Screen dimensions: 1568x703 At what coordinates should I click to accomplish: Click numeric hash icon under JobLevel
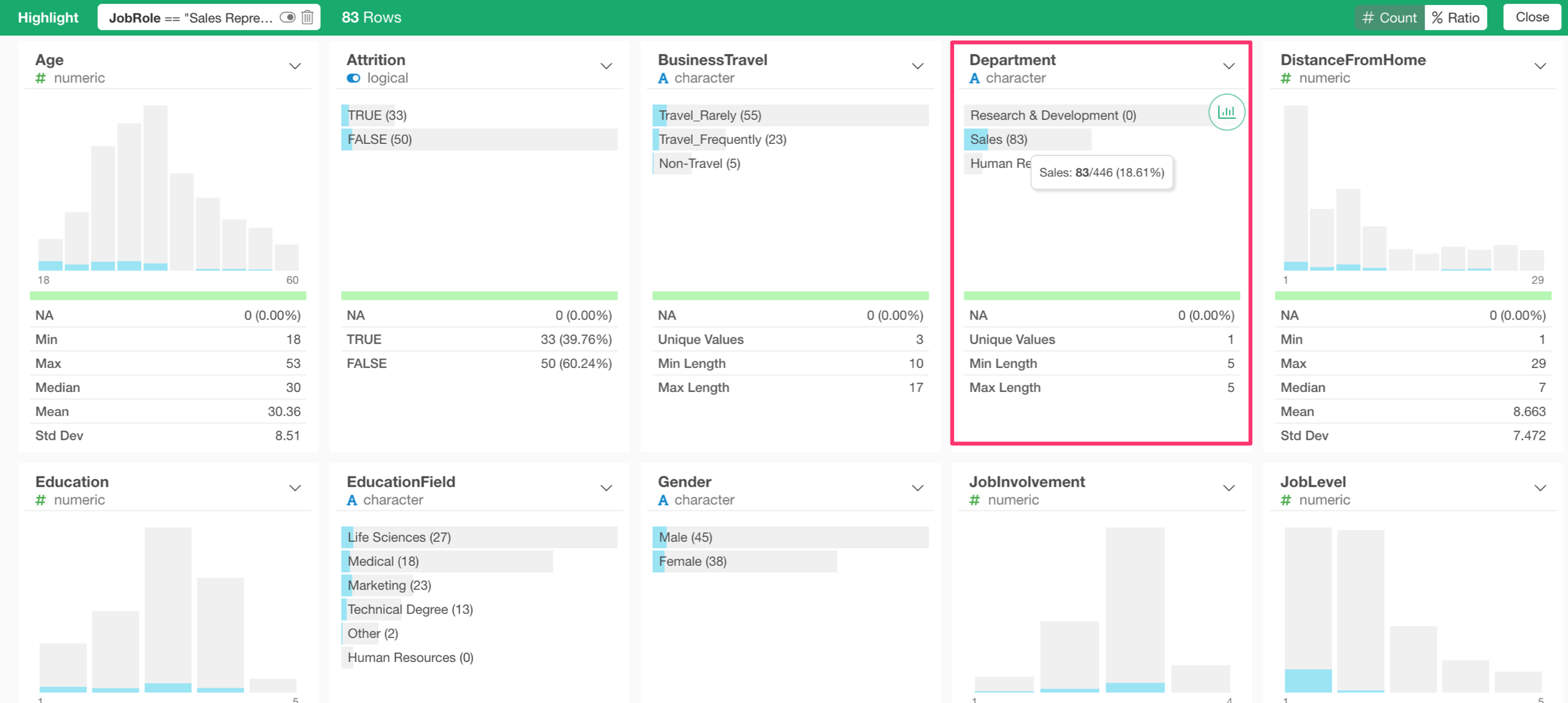point(1285,500)
